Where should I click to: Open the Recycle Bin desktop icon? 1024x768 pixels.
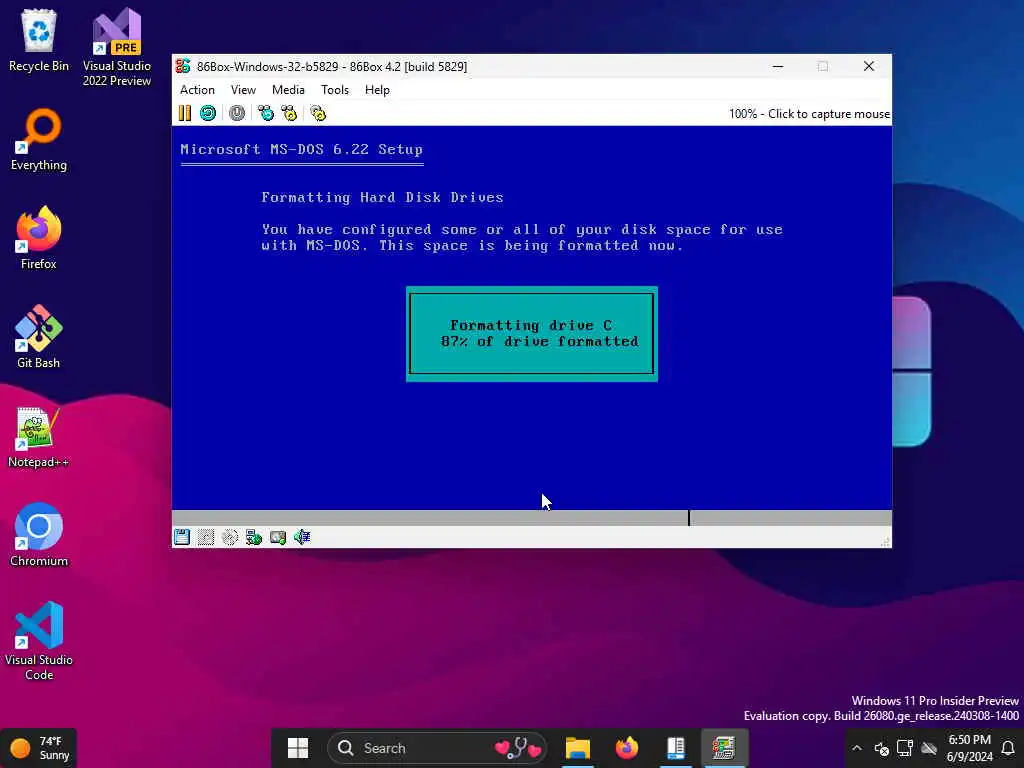pyautogui.click(x=39, y=40)
